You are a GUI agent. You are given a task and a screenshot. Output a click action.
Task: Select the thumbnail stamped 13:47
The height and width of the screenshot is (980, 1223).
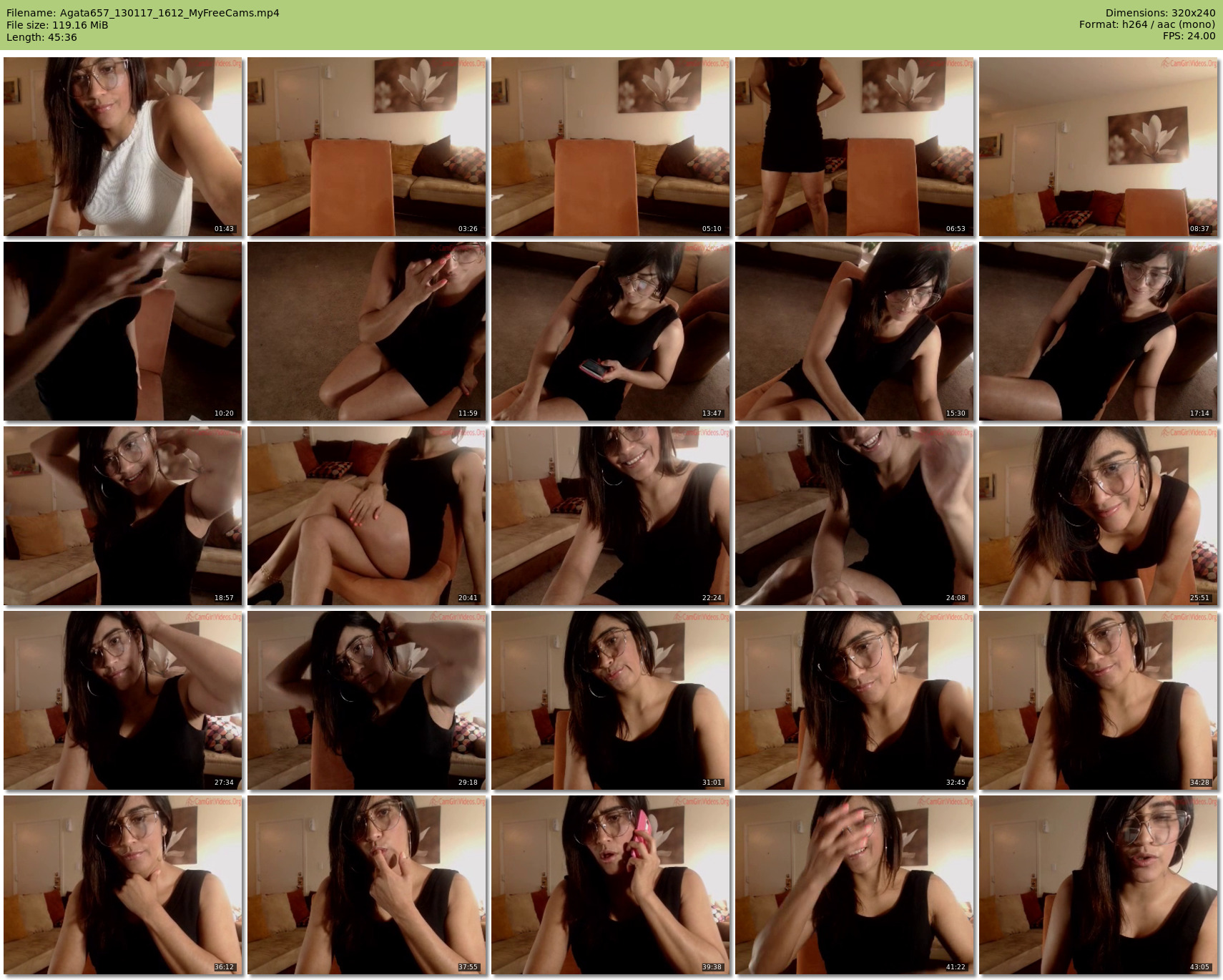611,331
